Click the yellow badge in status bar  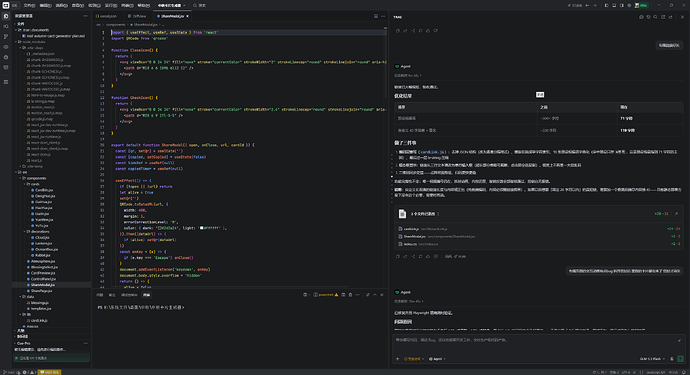pos(50,372)
